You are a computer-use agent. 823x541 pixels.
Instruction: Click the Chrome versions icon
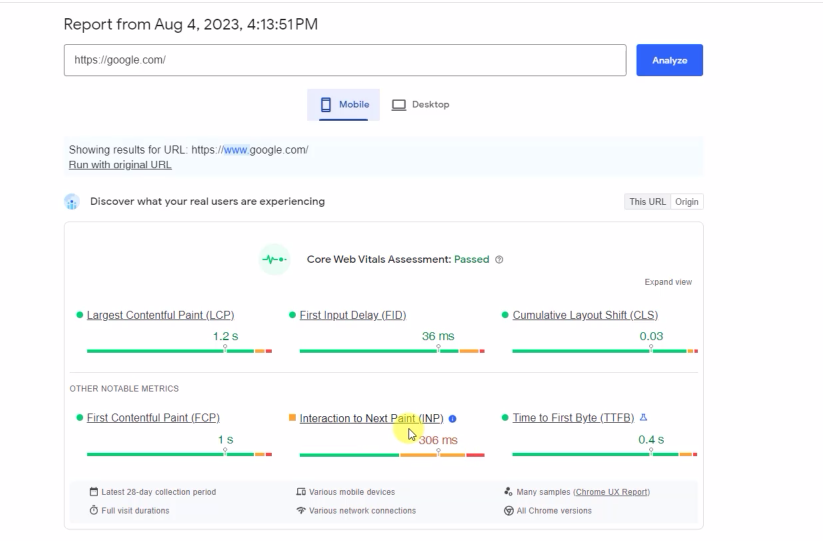(509, 511)
